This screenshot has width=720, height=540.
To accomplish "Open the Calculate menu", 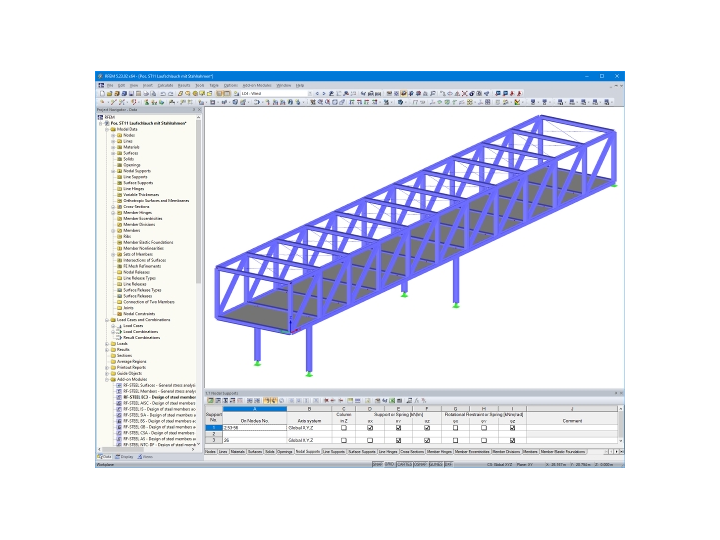I will point(165,85).
